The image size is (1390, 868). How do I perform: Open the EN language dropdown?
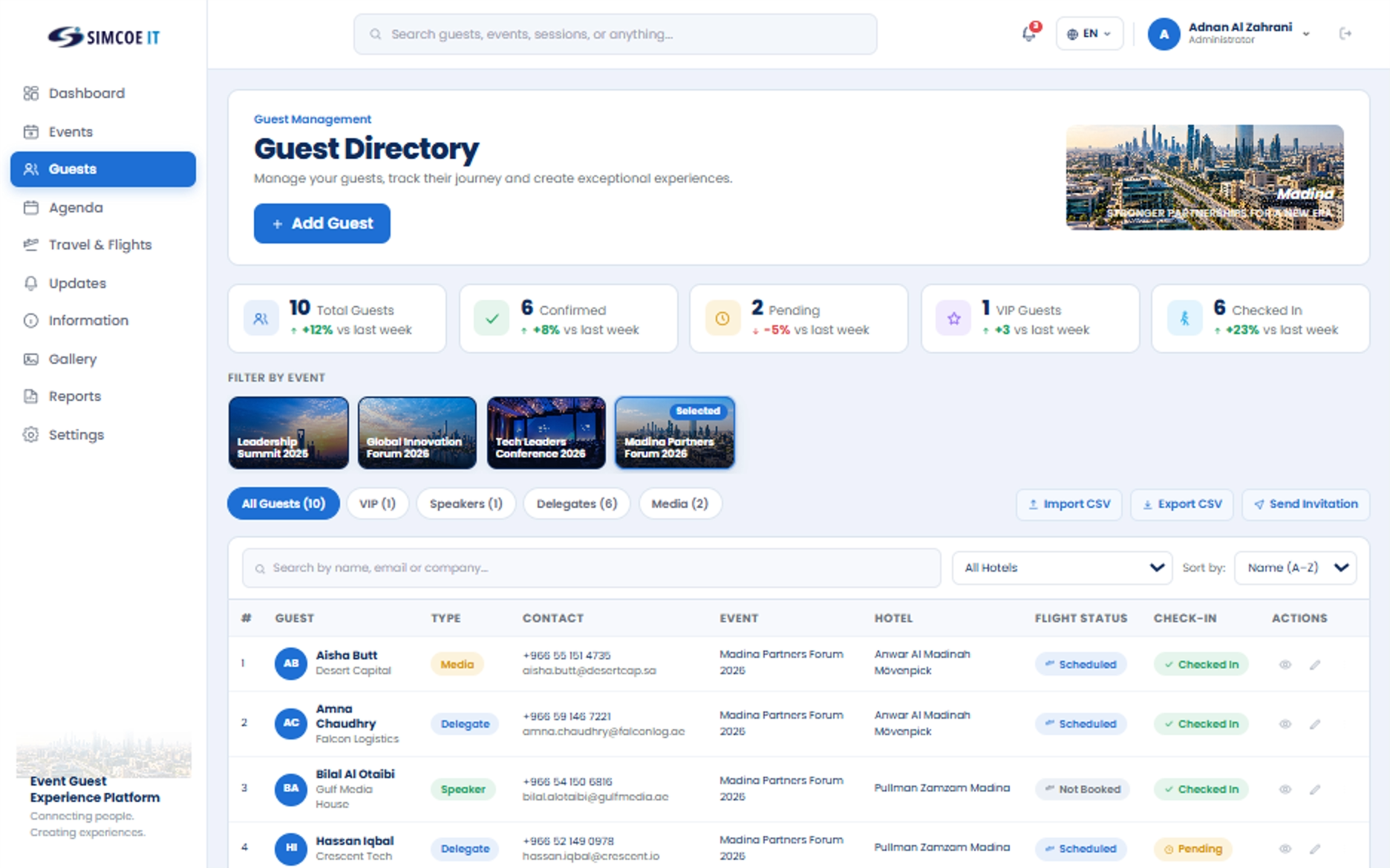[x=1089, y=33]
